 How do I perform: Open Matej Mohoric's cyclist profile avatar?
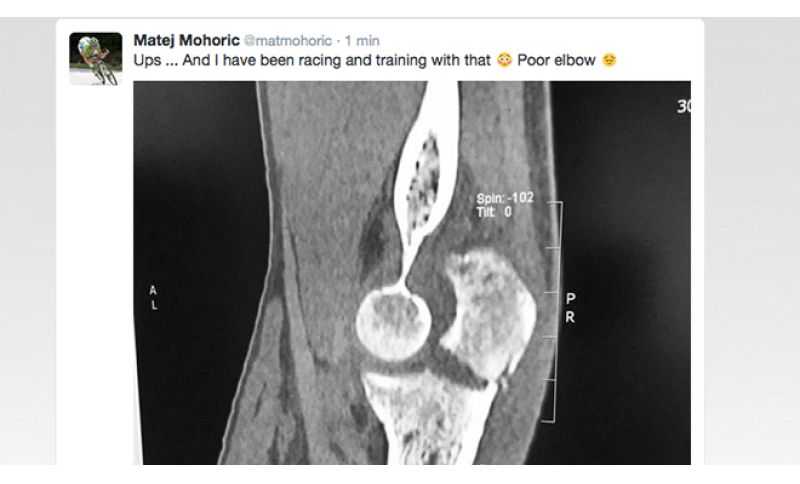coord(96,59)
